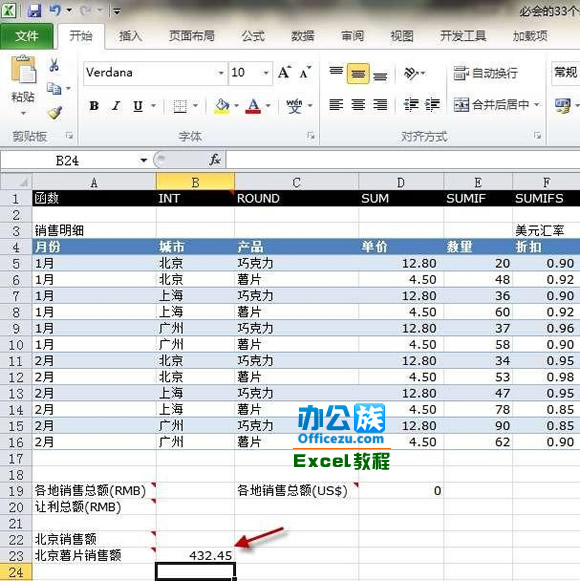Switch to the 公式 Formulas tab
Image resolution: width=580 pixels, height=581 pixels.
tap(253, 36)
